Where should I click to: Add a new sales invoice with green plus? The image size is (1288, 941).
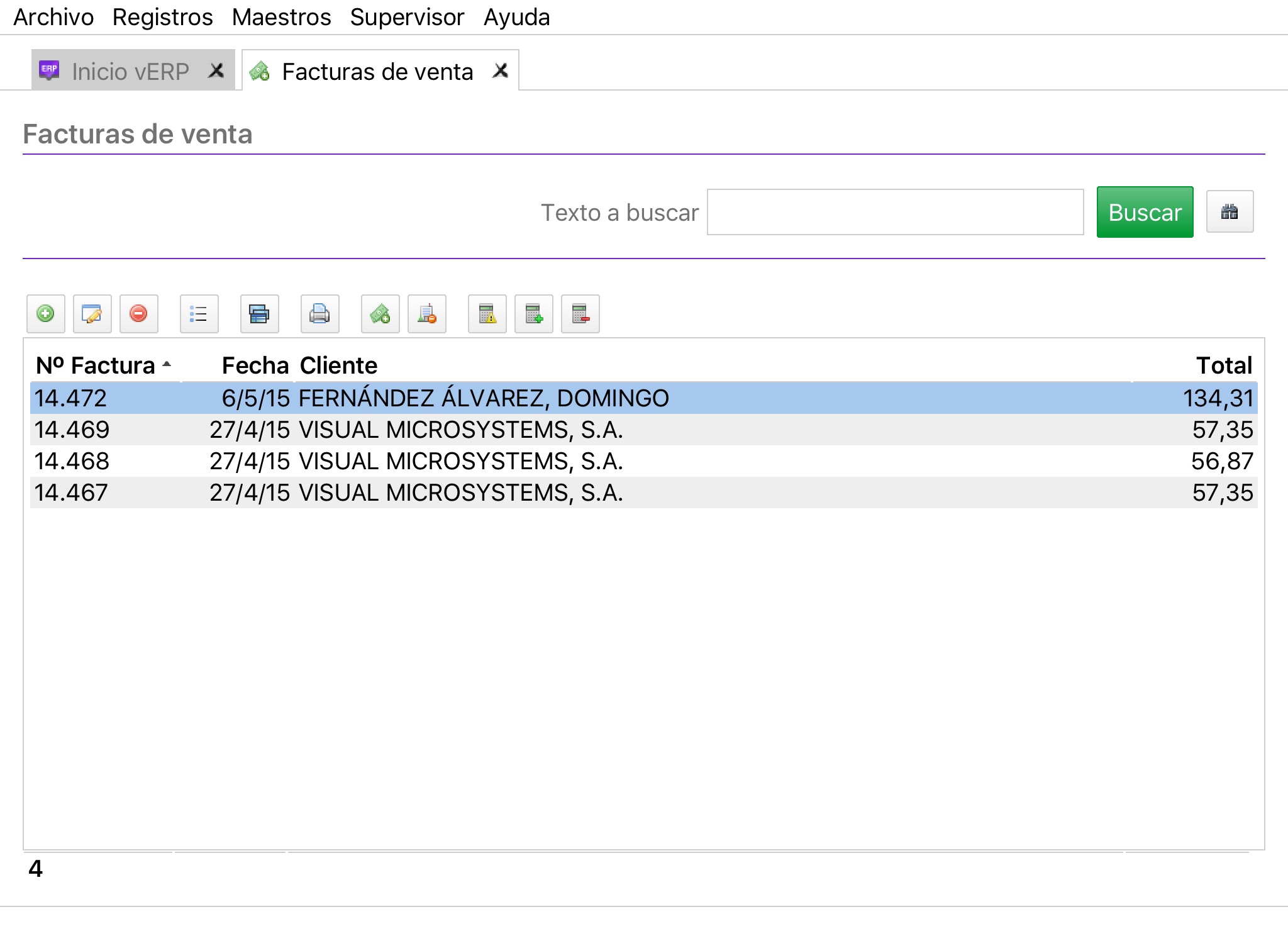click(x=46, y=314)
